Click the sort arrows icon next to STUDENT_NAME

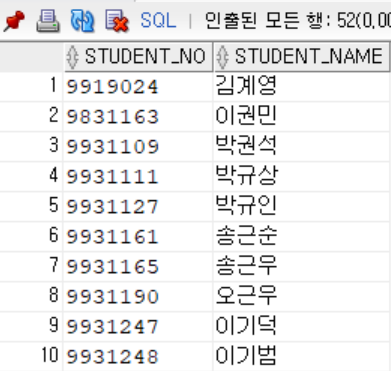[222, 57]
